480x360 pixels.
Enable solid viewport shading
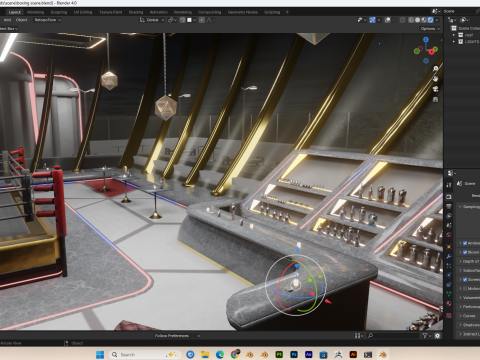point(417,20)
